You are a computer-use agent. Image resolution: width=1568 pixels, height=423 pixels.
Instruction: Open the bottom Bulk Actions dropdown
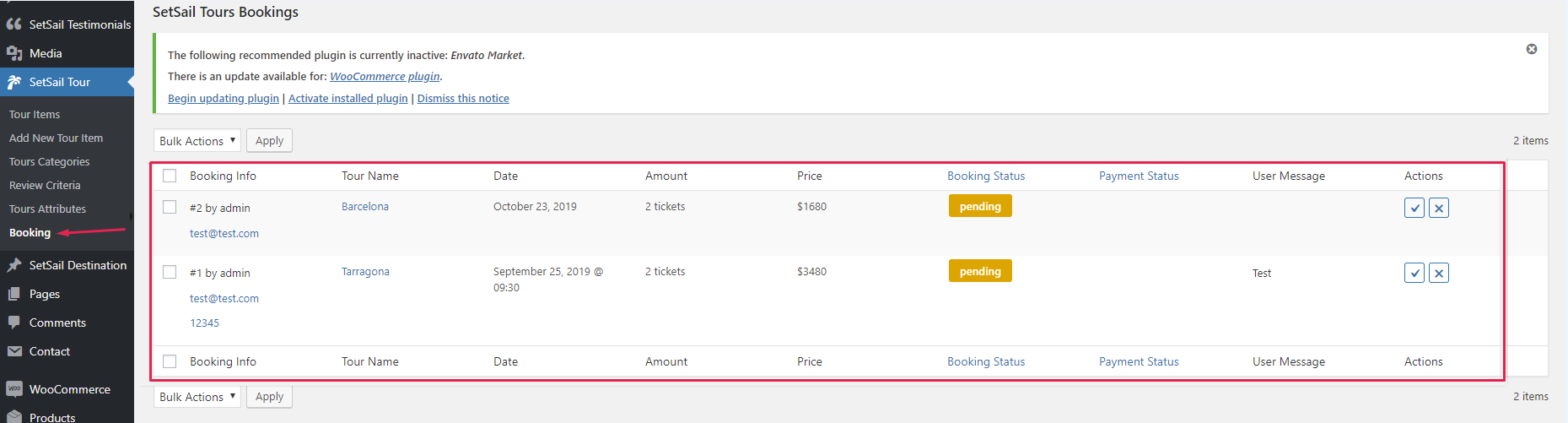197,397
